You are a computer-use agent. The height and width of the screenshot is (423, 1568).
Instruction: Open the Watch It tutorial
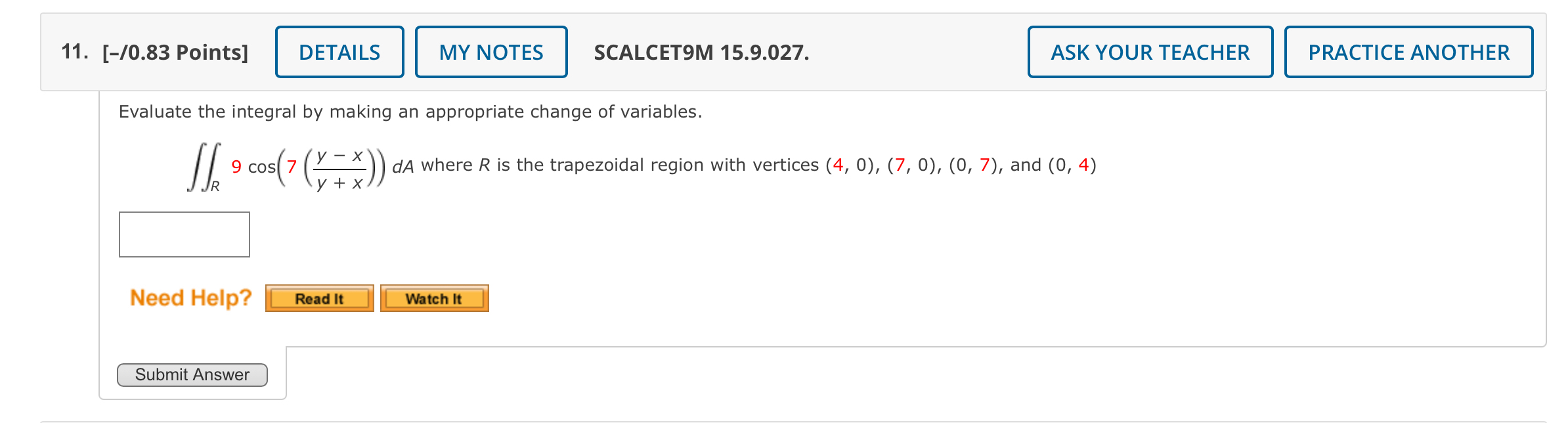(435, 298)
